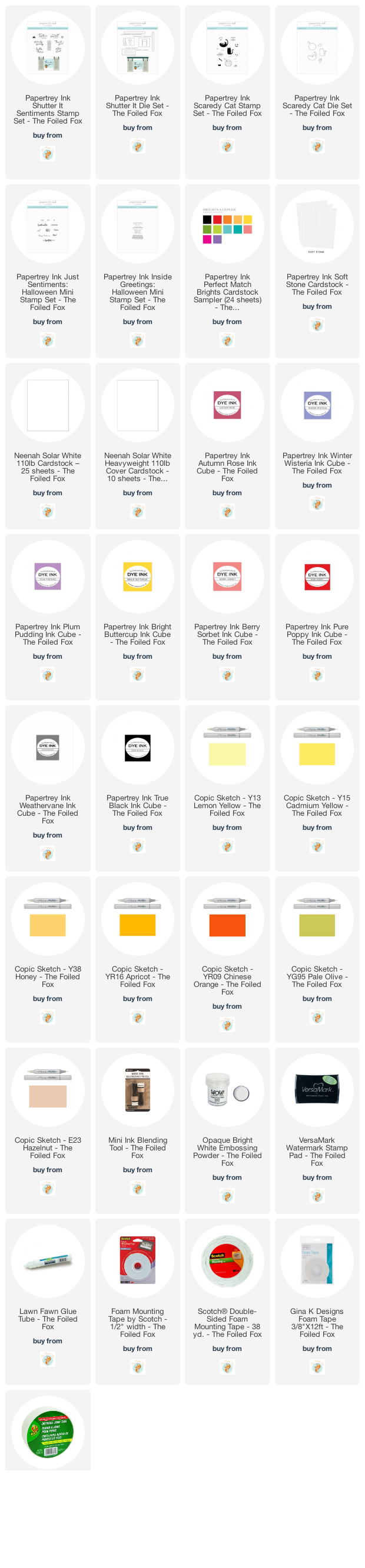Click the shop icon under Lawn Fawn Glue Tube
Screen dimensions: 365x1568
[x=48, y=1360]
